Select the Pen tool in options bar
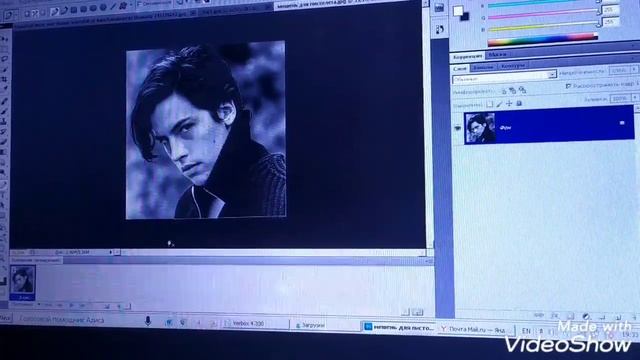The image size is (640, 360). (55, 11)
